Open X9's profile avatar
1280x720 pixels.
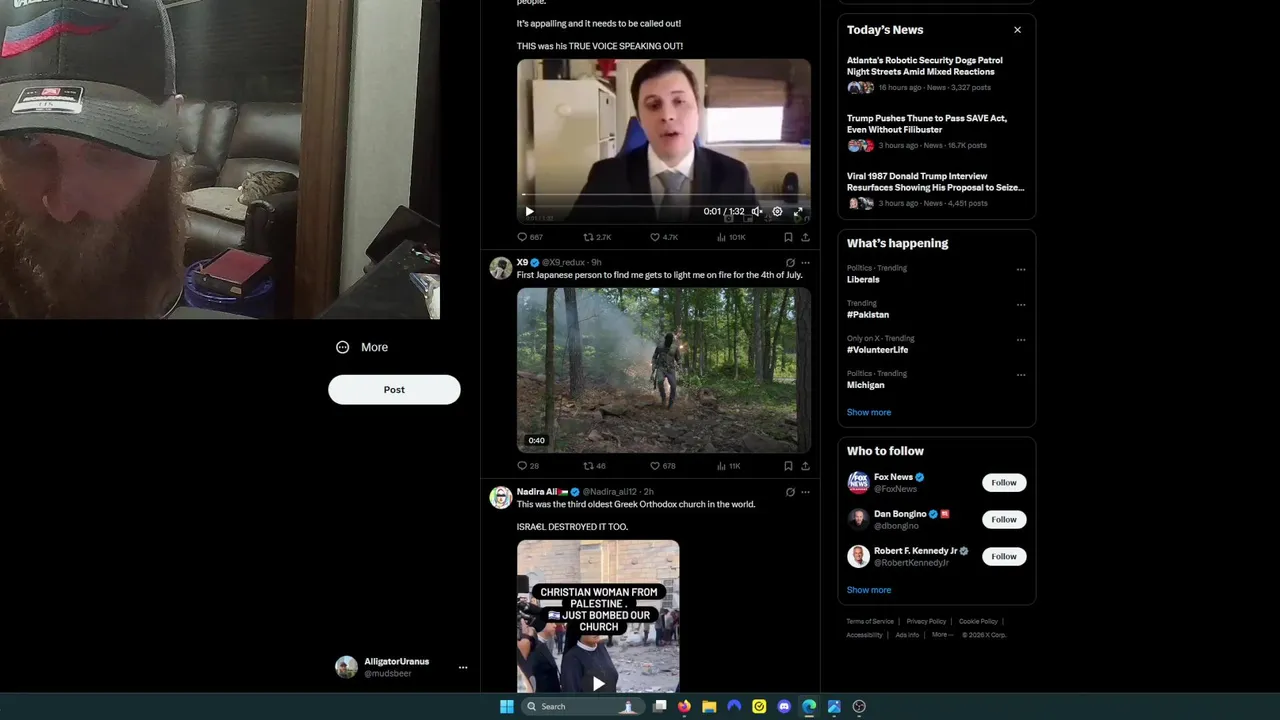pos(500,268)
